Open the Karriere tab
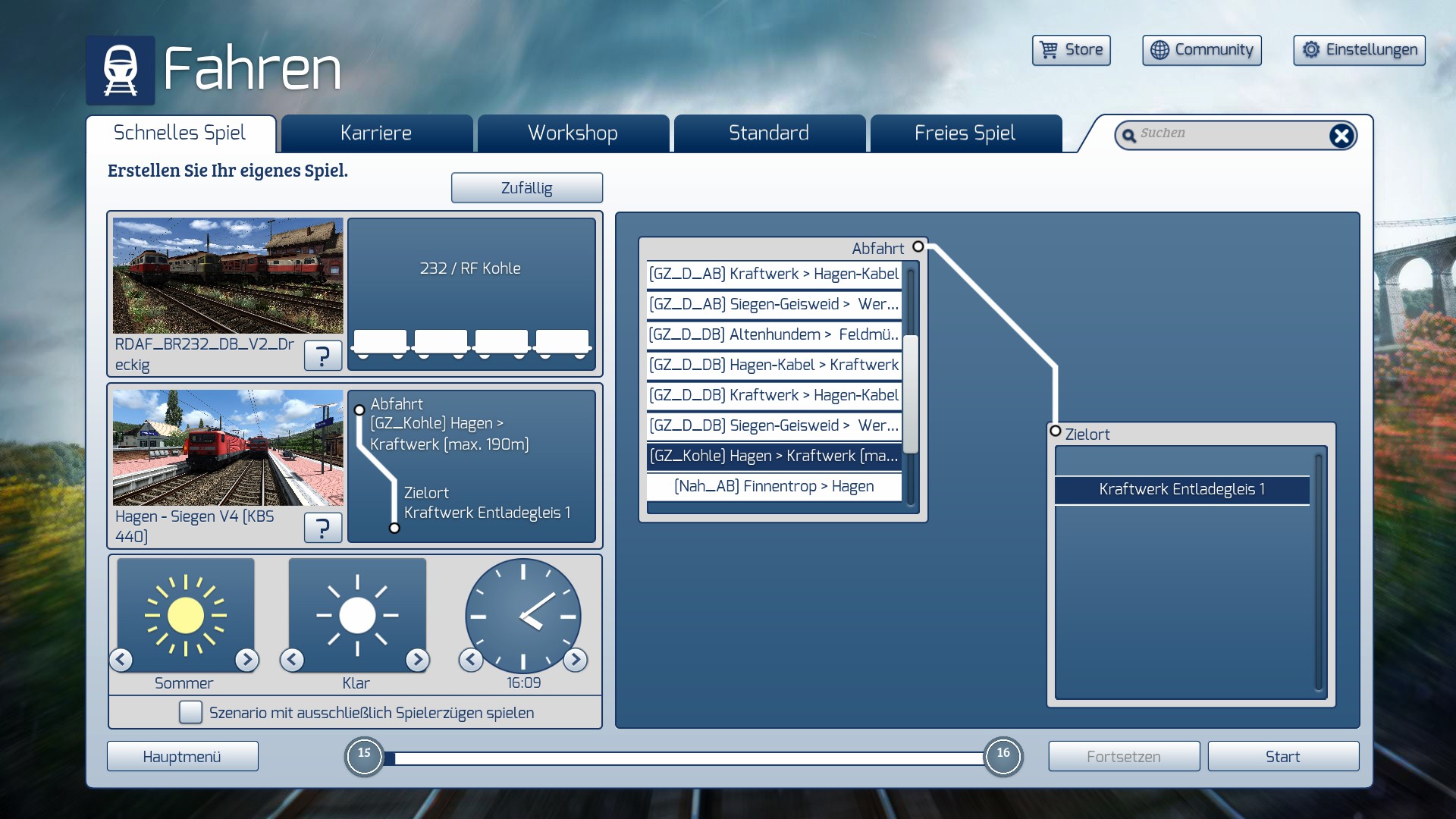The image size is (1456, 819). point(376,133)
